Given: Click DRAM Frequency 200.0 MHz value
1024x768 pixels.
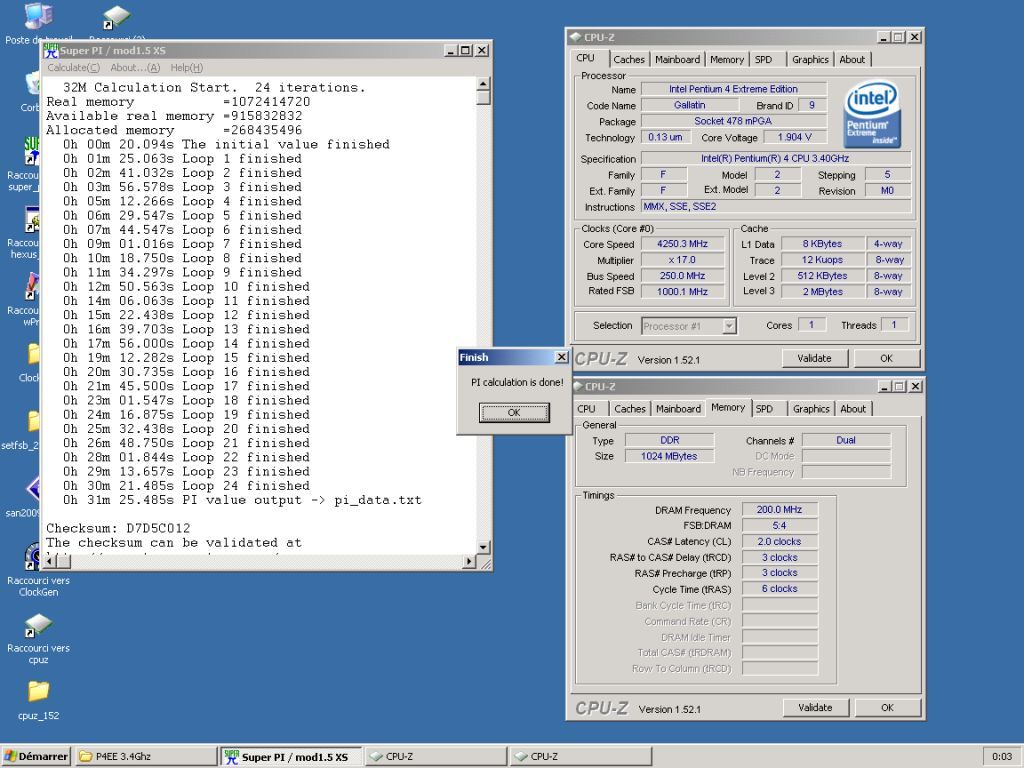Looking at the screenshot, I should (779, 509).
